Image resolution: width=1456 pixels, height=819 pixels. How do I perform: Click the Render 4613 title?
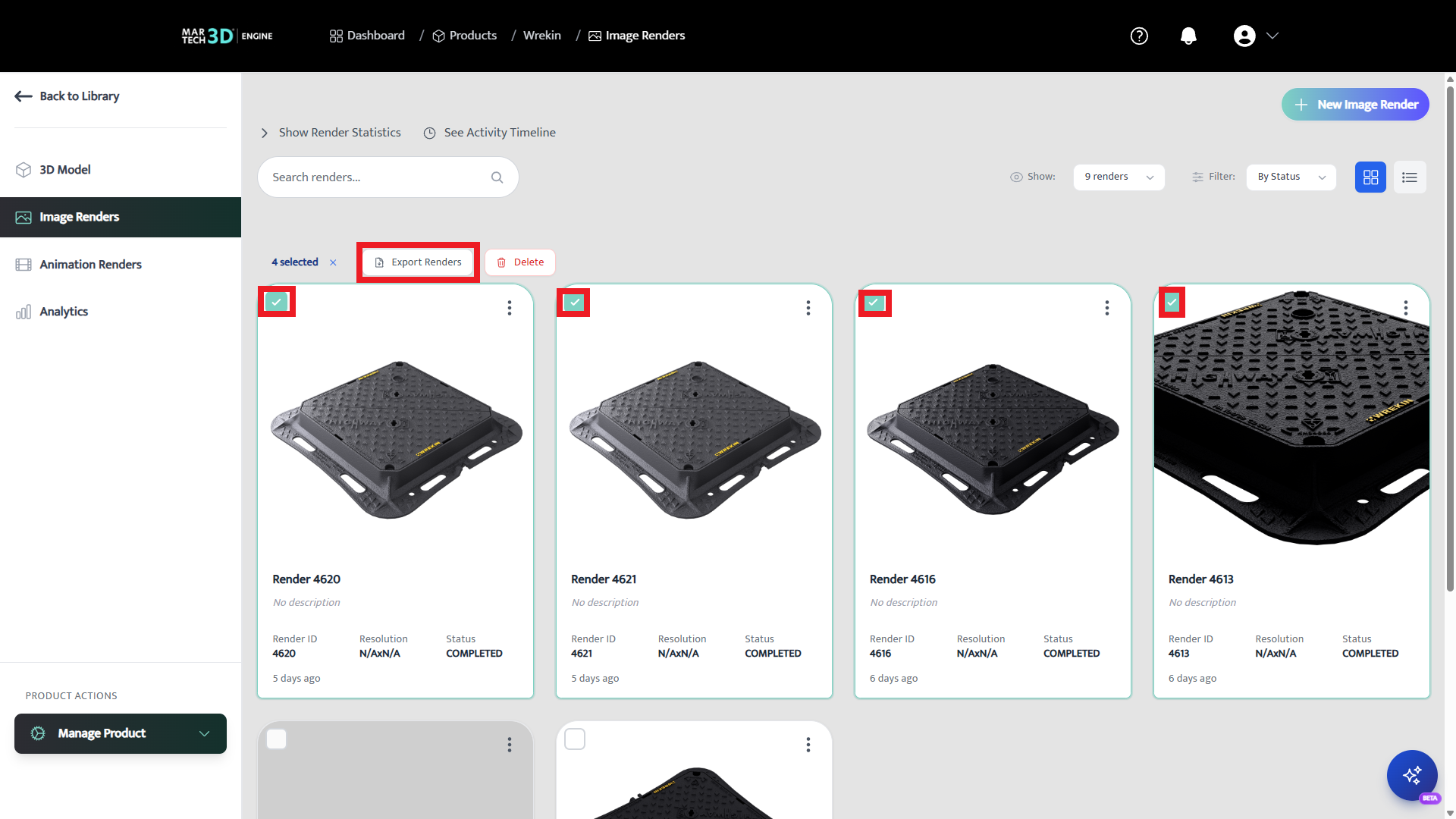click(x=1201, y=579)
